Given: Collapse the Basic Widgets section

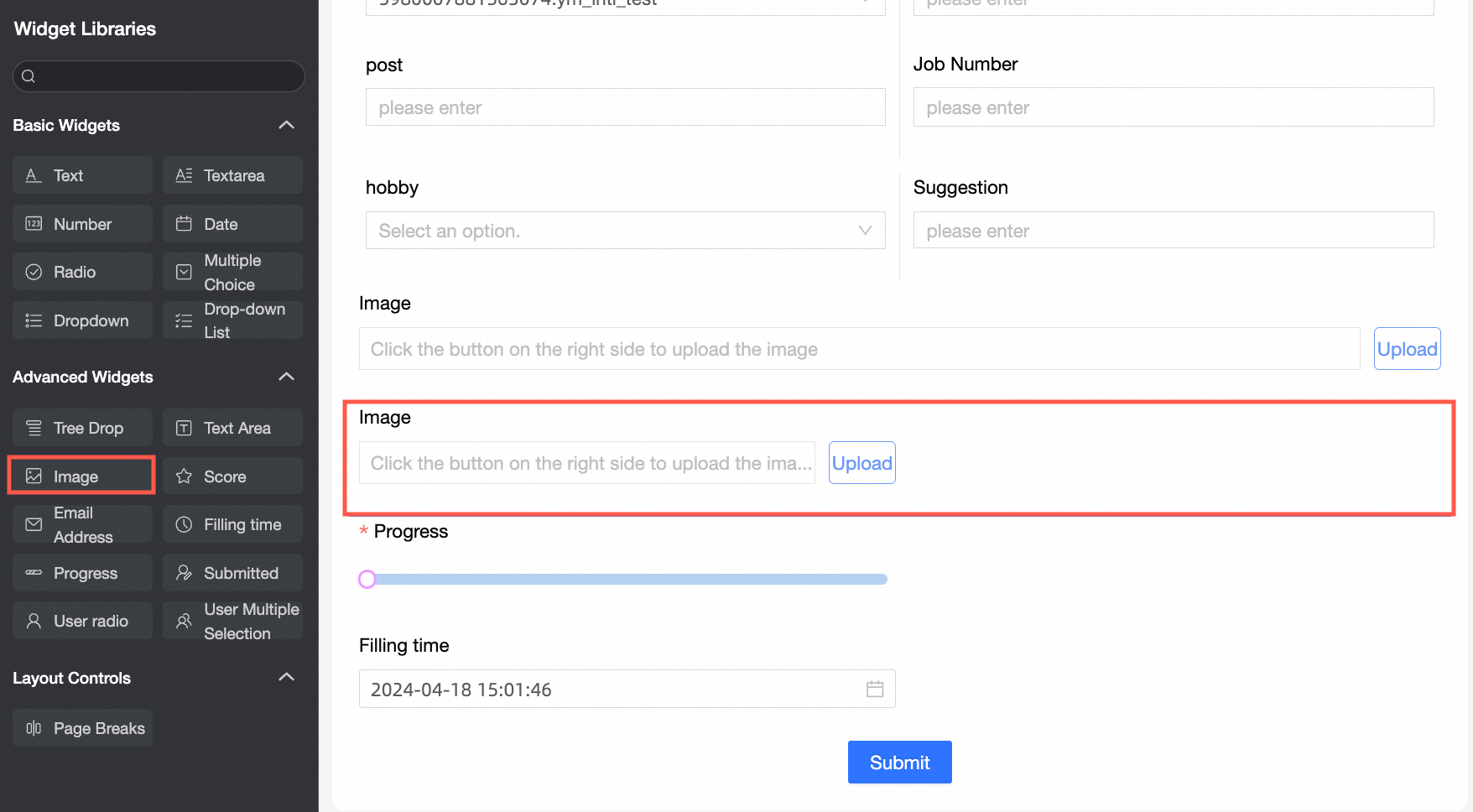Looking at the screenshot, I should (286, 125).
